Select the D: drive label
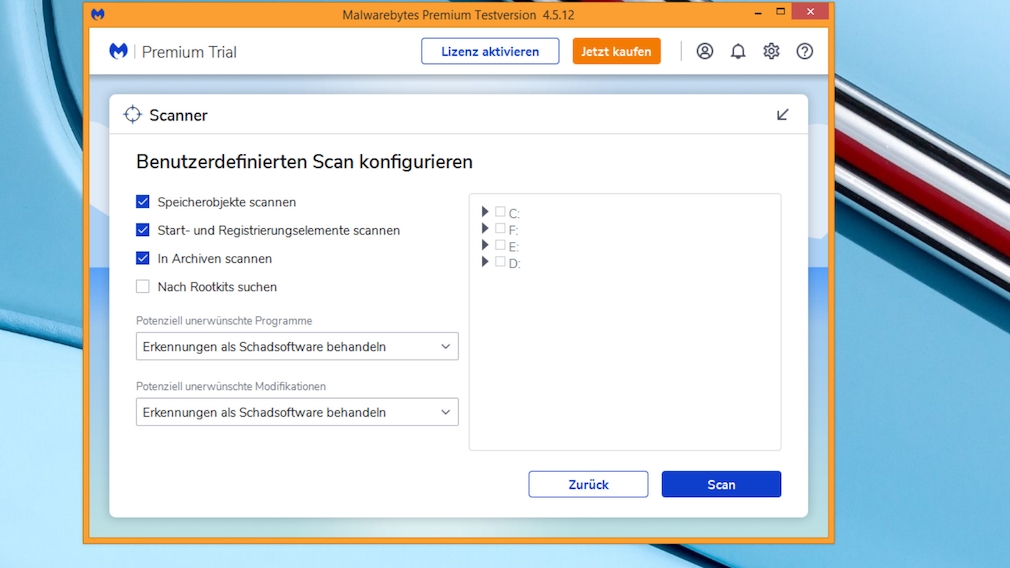Screen dimensions: 1010x568 pyautogui.click(x=514, y=263)
